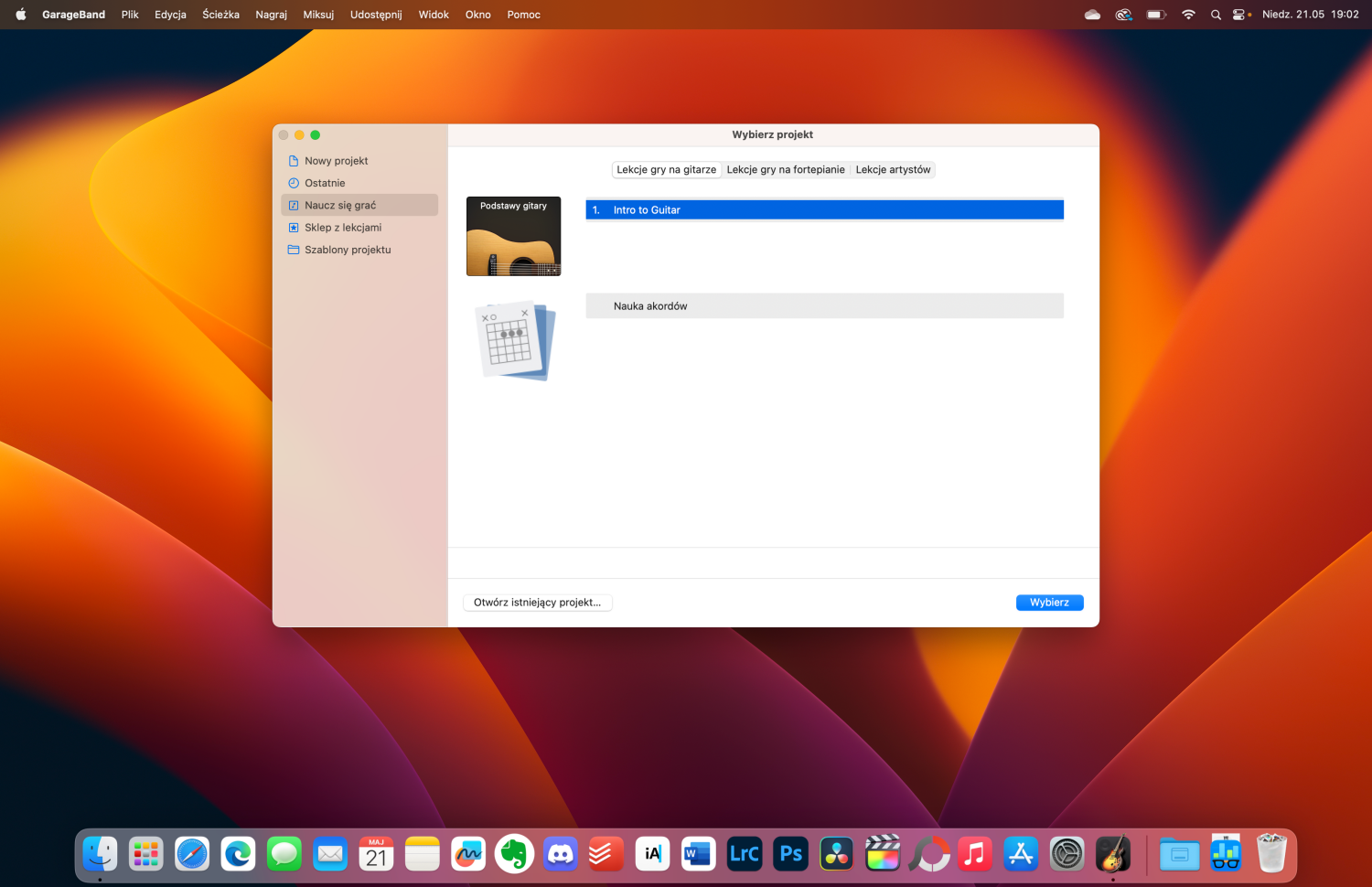Select the Intro to Guitar lesson row

pyautogui.click(x=823, y=210)
